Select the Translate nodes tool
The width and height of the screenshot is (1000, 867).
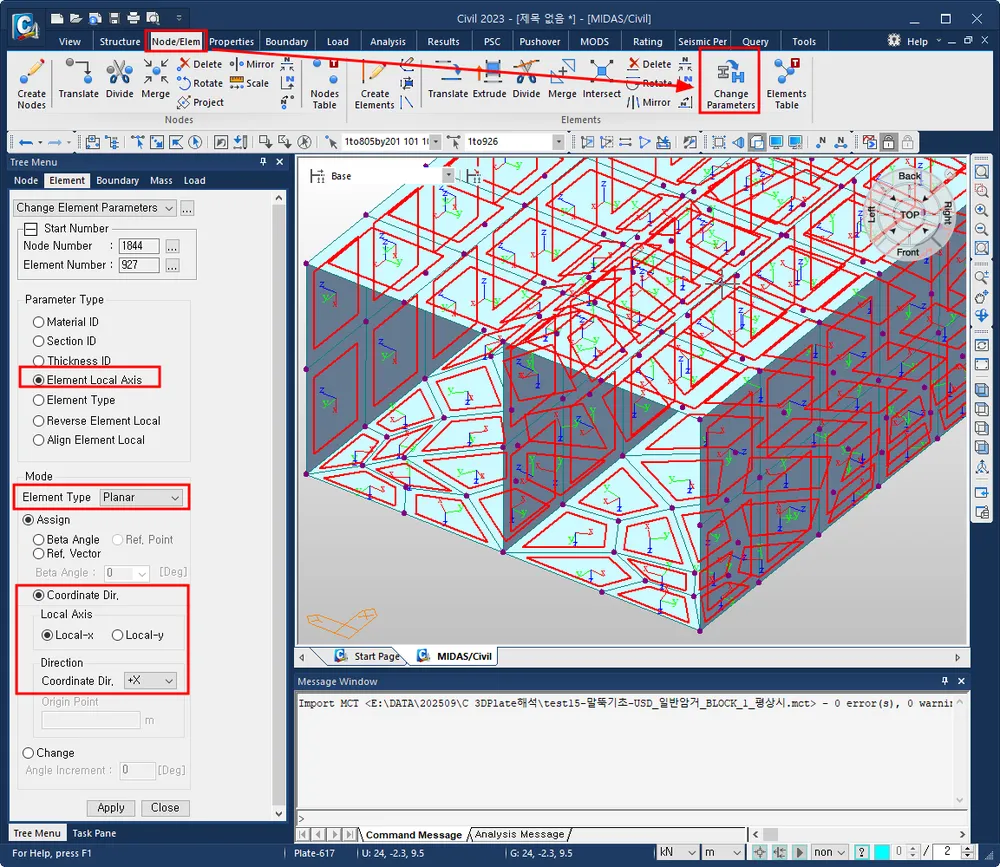(78, 79)
